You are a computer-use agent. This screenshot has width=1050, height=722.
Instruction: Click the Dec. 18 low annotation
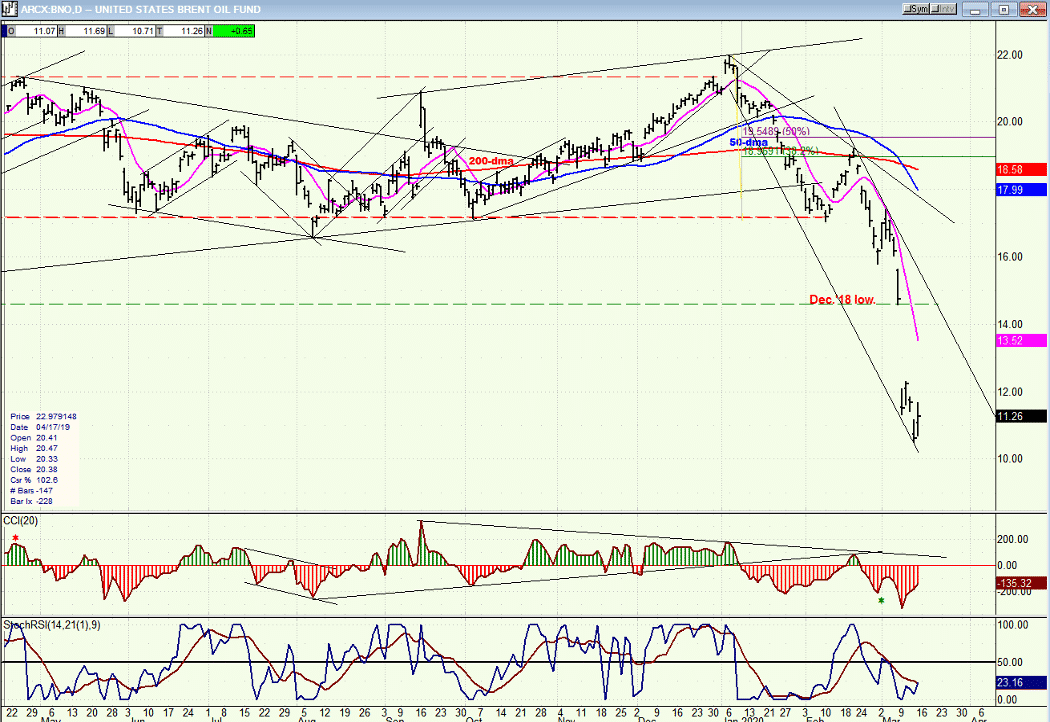point(842,299)
